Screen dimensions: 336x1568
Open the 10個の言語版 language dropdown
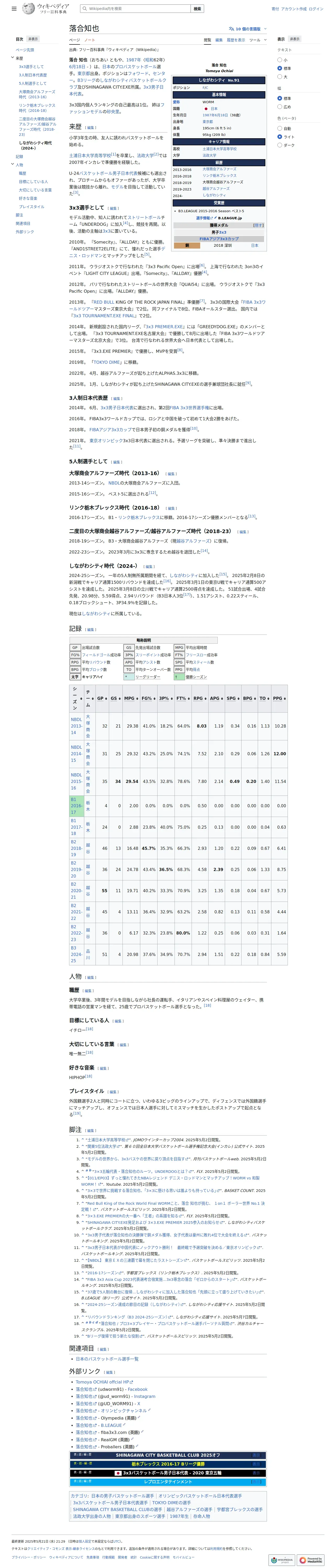tap(248, 28)
